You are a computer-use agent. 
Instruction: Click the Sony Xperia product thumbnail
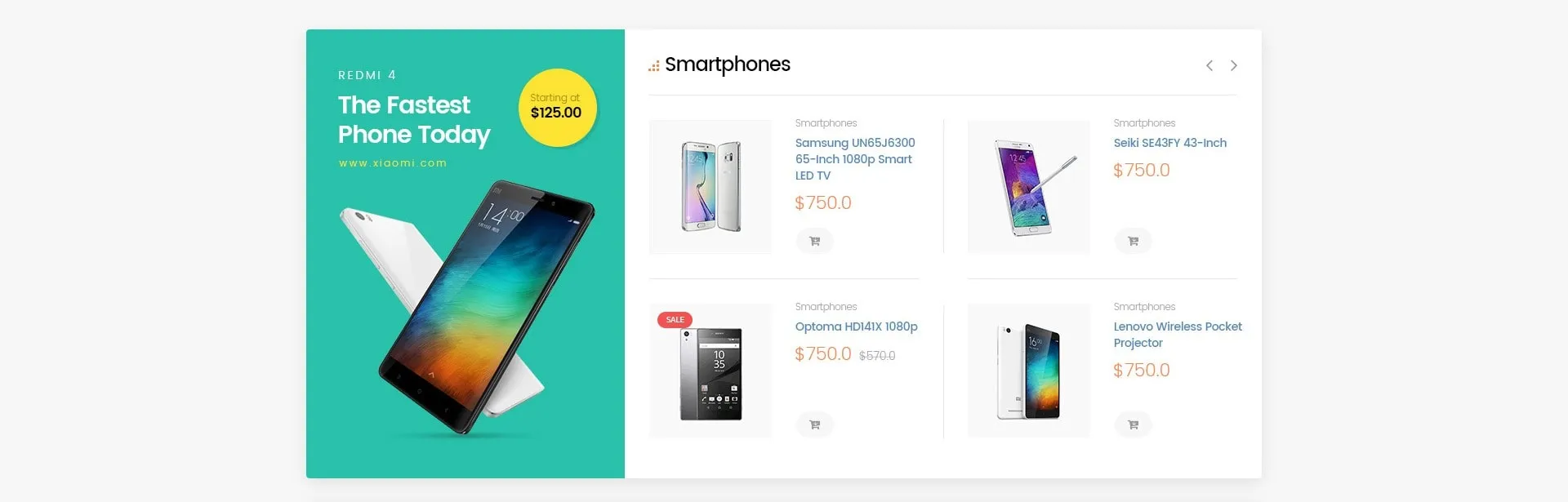point(710,371)
